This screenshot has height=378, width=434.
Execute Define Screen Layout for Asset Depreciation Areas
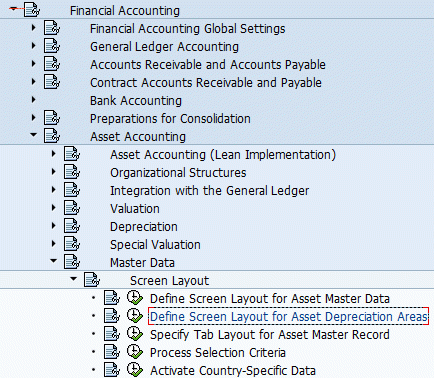(135, 316)
